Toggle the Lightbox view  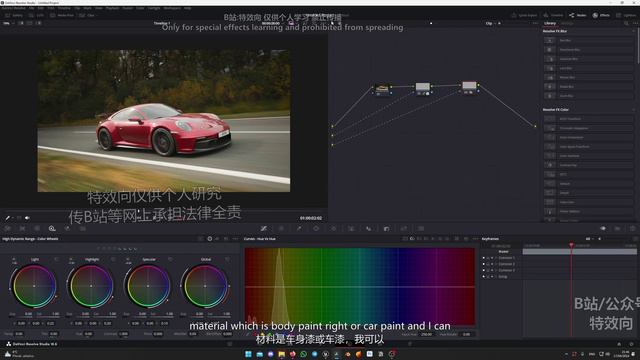point(626,15)
